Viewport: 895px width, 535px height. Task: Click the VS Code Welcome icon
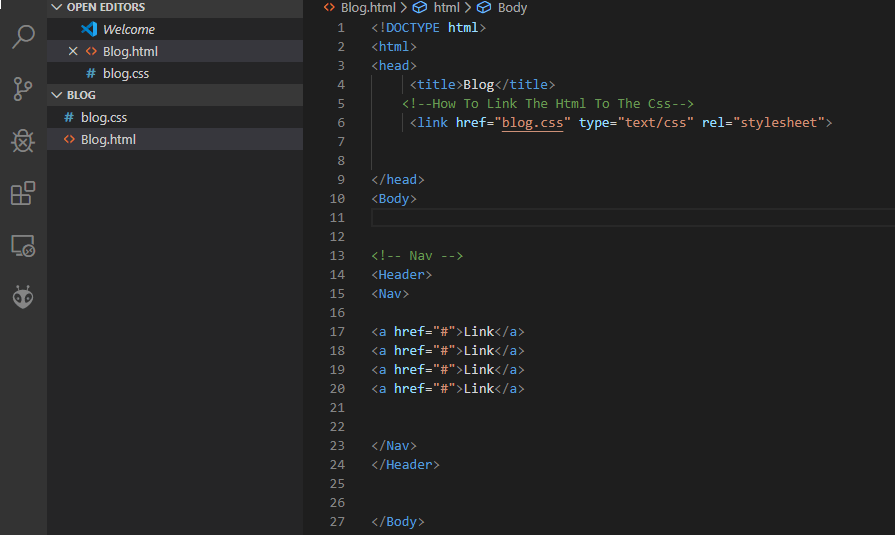tap(89, 29)
